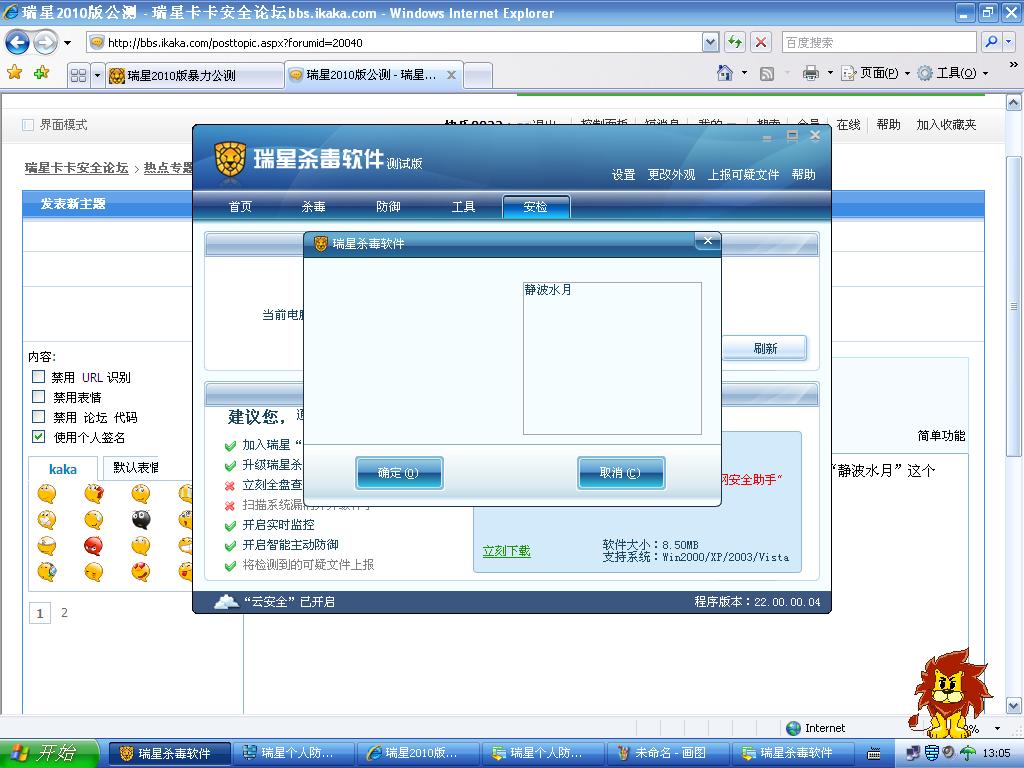Switch to 瑞星2010版暴力公测 browser tab
1024x768 pixels.
click(x=195, y=76)
